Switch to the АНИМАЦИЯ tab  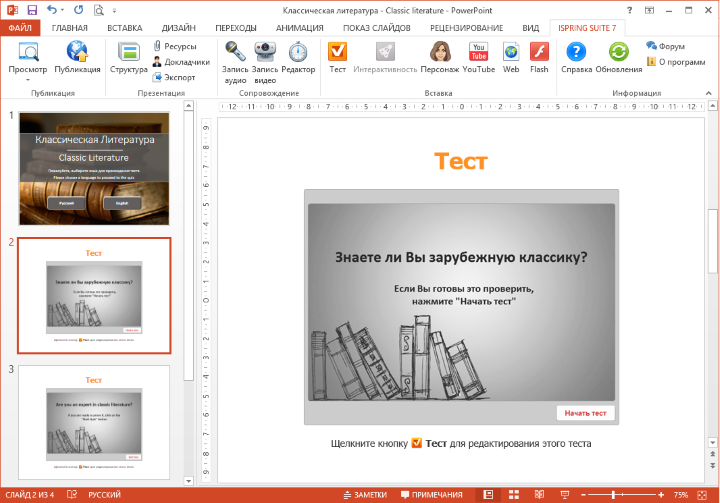click(299, 28)
